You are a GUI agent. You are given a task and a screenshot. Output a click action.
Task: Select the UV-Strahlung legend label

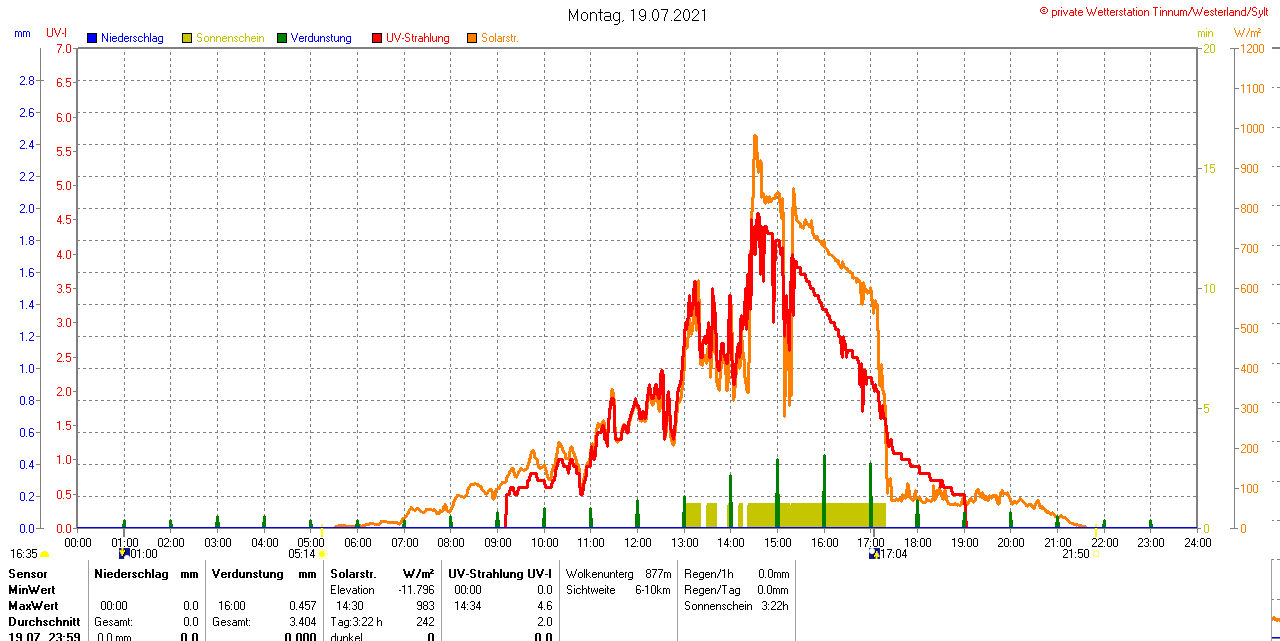click(x=417, y=38)
